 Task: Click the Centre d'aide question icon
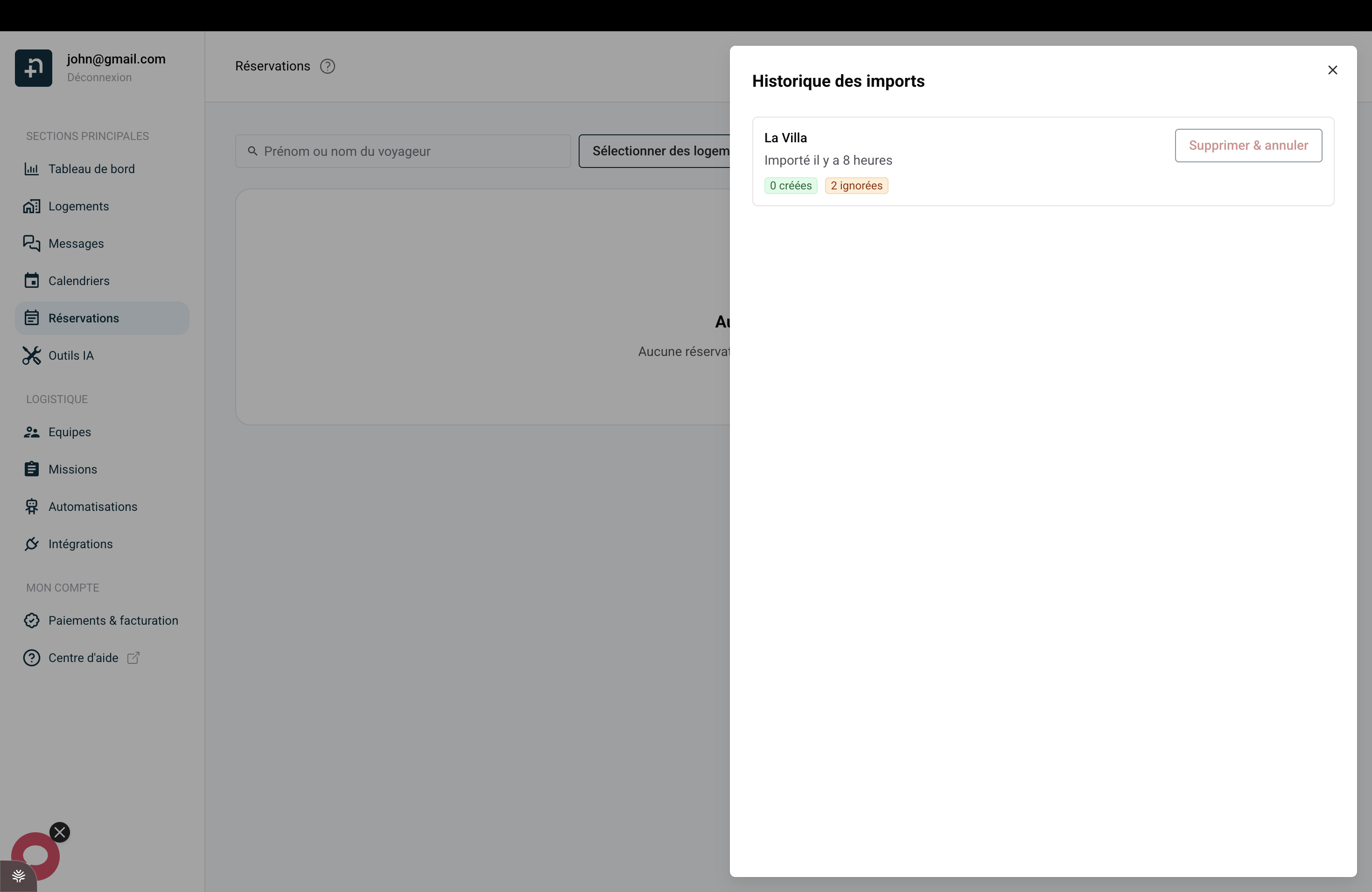click(x=32, y=658)
